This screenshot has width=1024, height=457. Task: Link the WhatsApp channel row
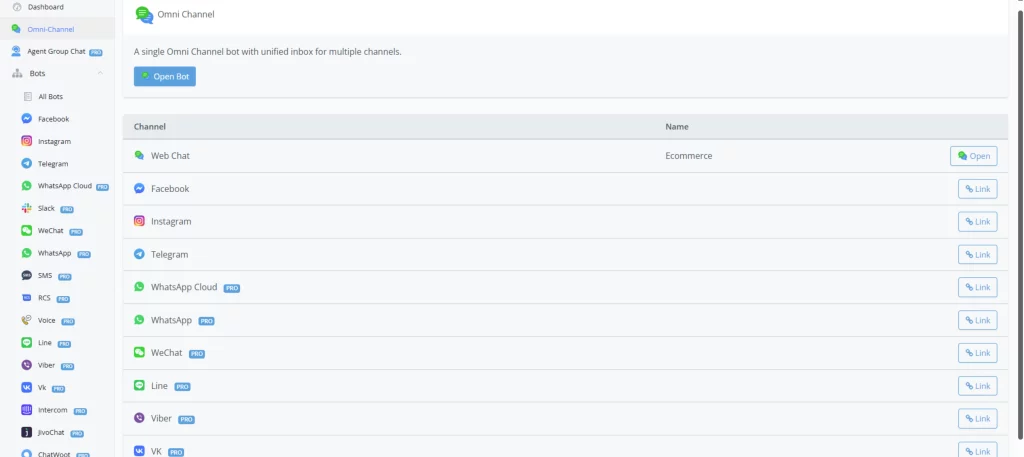pos(978,320)
